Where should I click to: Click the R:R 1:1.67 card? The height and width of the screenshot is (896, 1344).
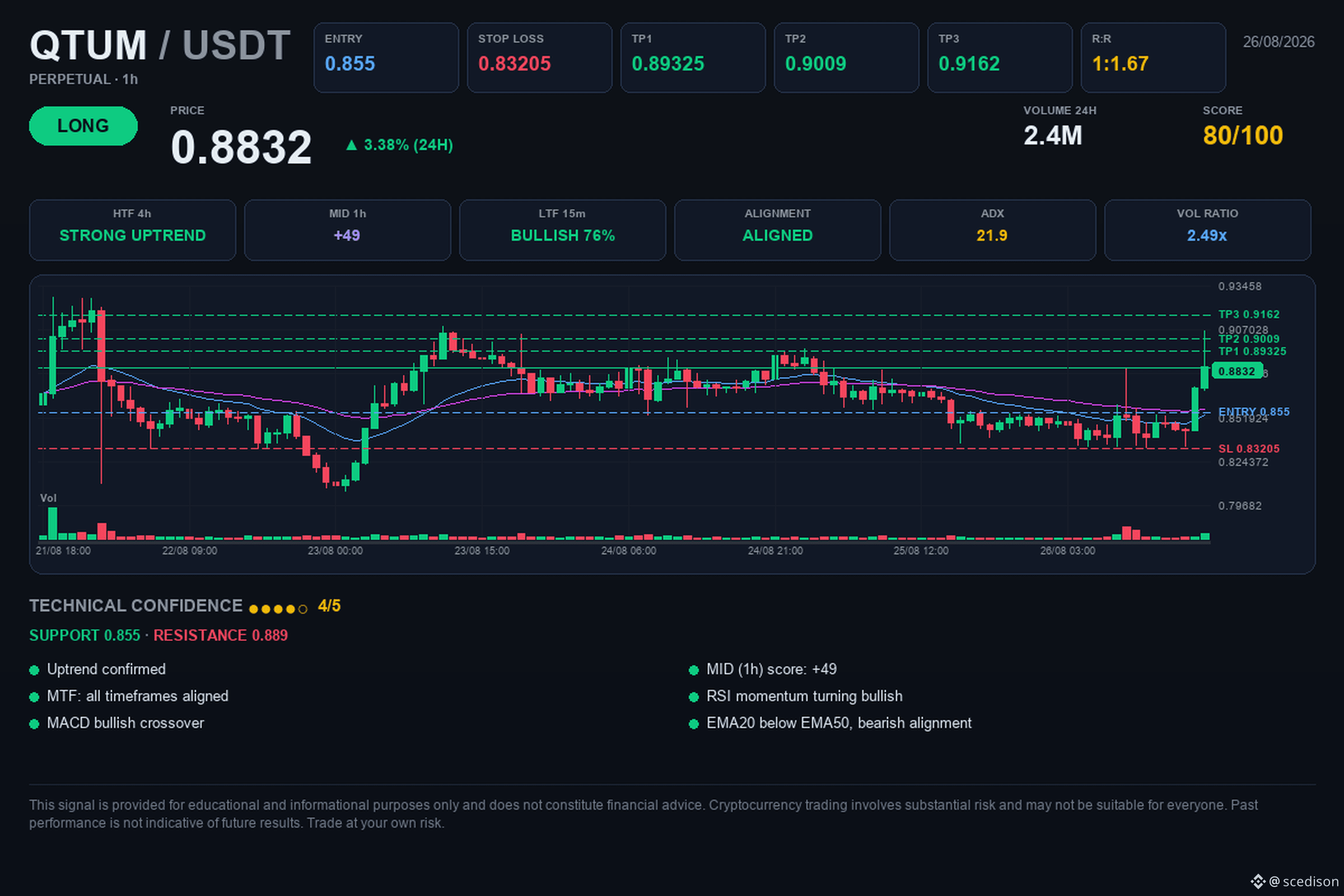1153,58
